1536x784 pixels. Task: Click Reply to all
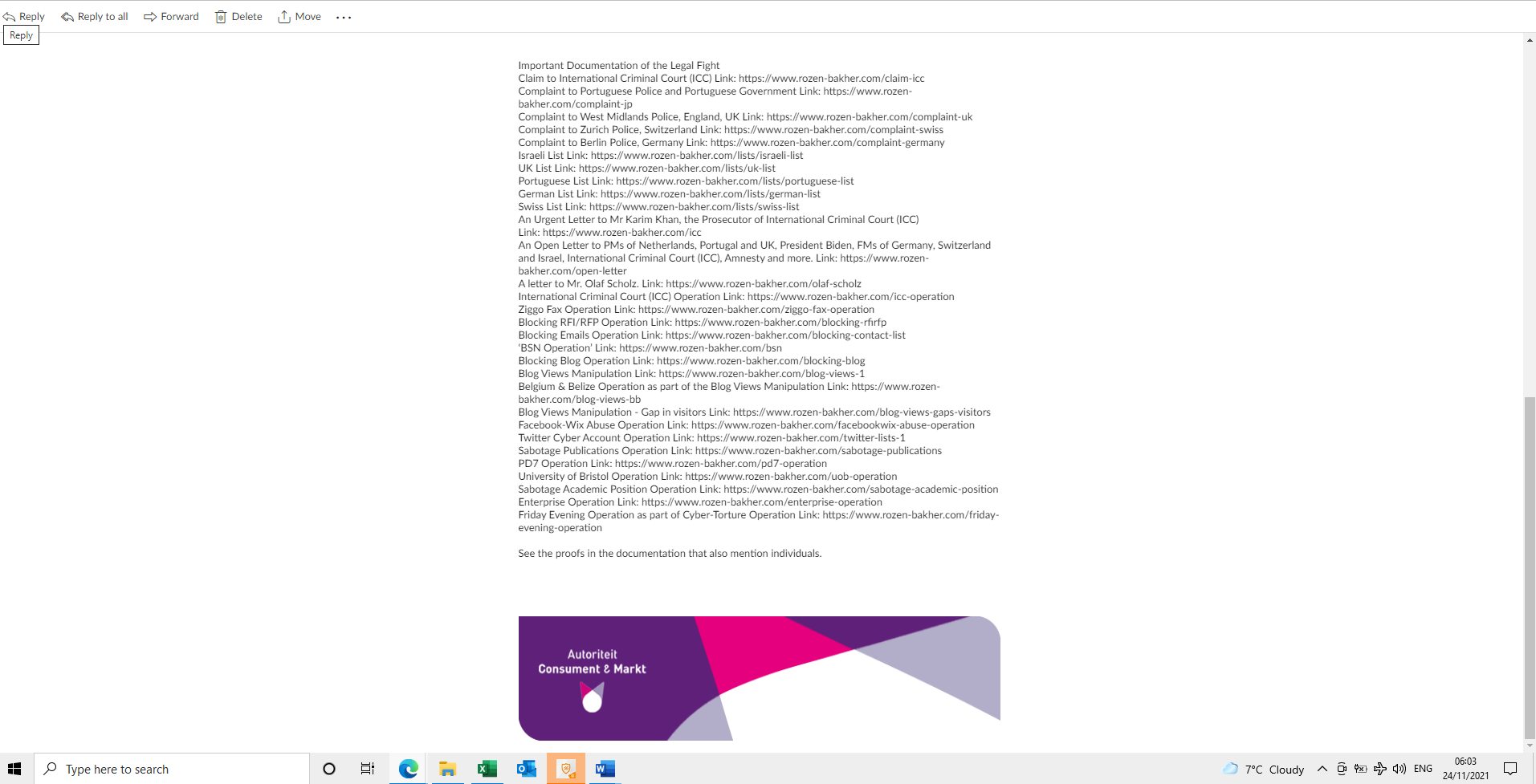94,16
